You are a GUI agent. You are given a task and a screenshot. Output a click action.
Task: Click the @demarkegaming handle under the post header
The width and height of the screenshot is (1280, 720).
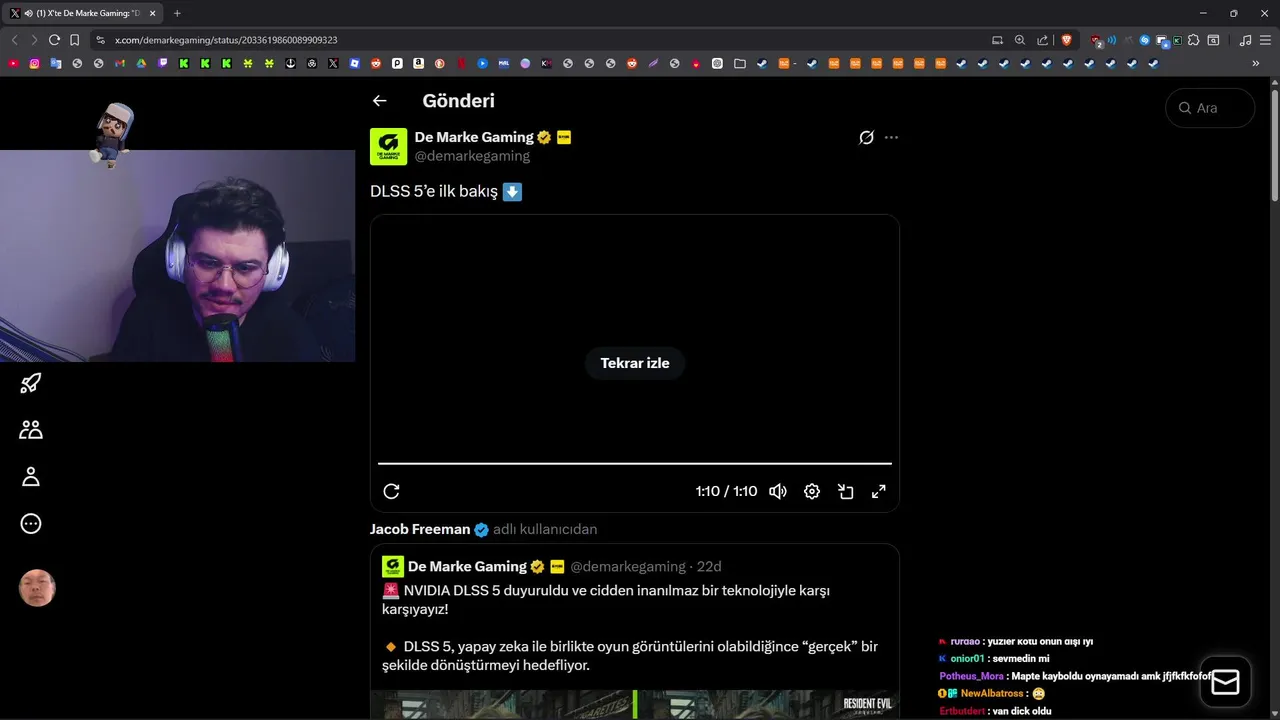(x=472, y=156)
